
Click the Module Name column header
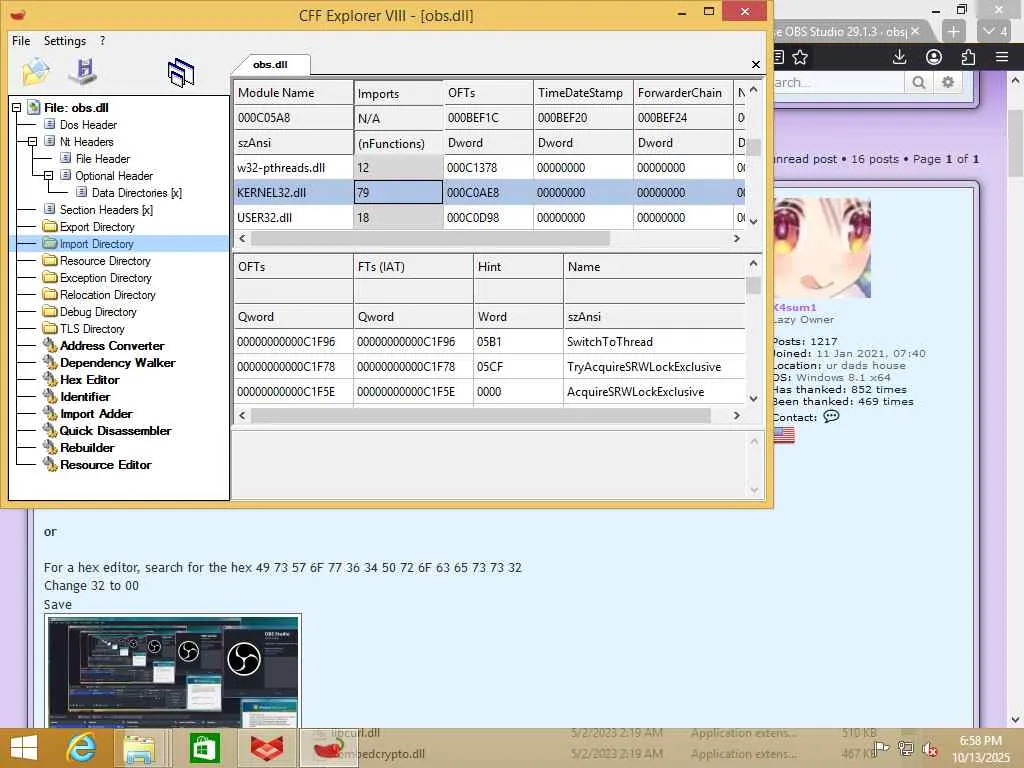pyautogui.click(x=293, y=93)
